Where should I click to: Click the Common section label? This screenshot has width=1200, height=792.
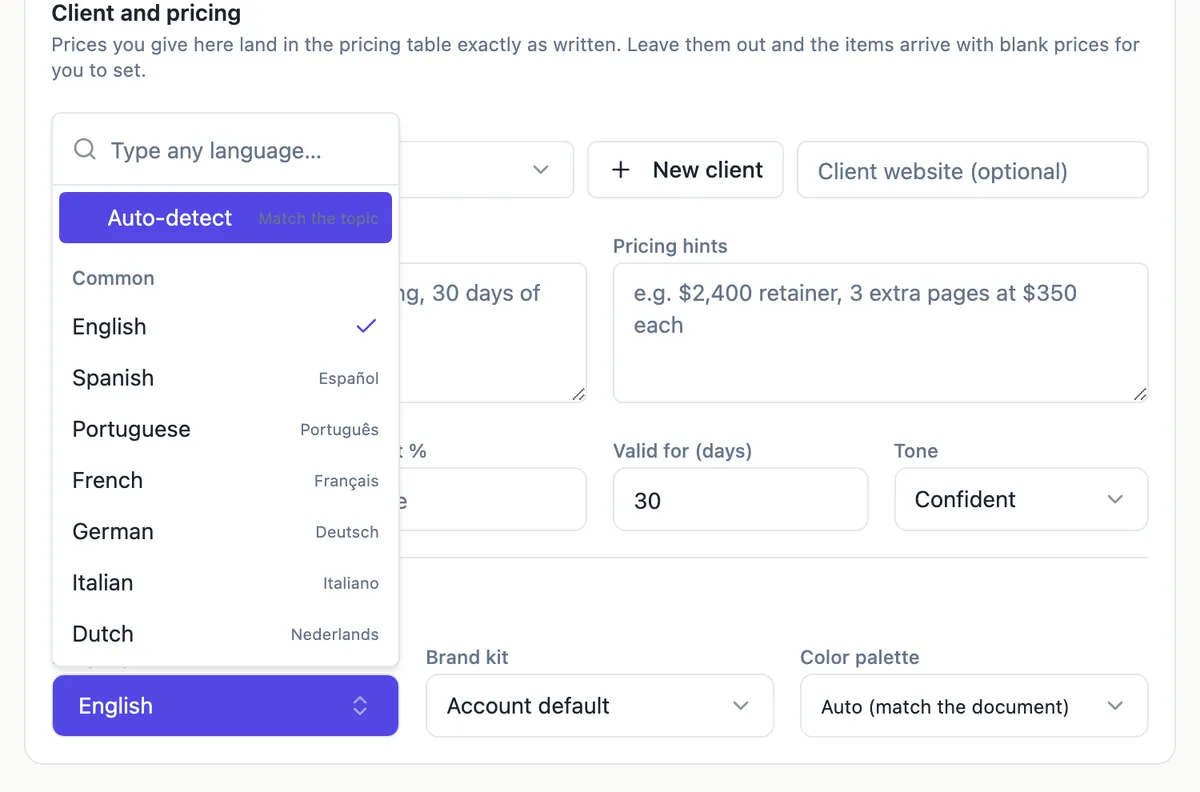click(113, 278)
